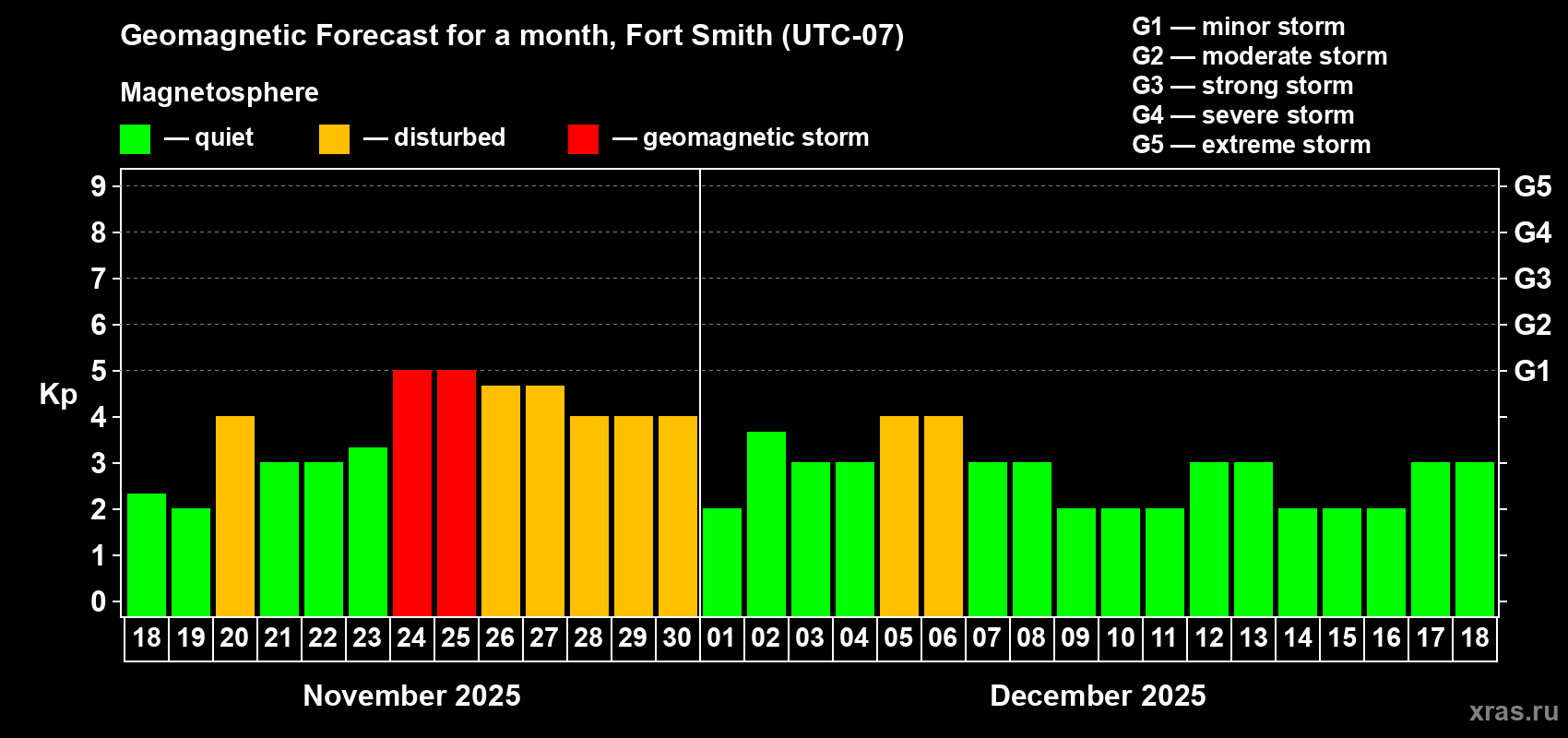Open the xras.ru watermark link
This screenshot has height=738, width=1568.
click(1514, 711)
